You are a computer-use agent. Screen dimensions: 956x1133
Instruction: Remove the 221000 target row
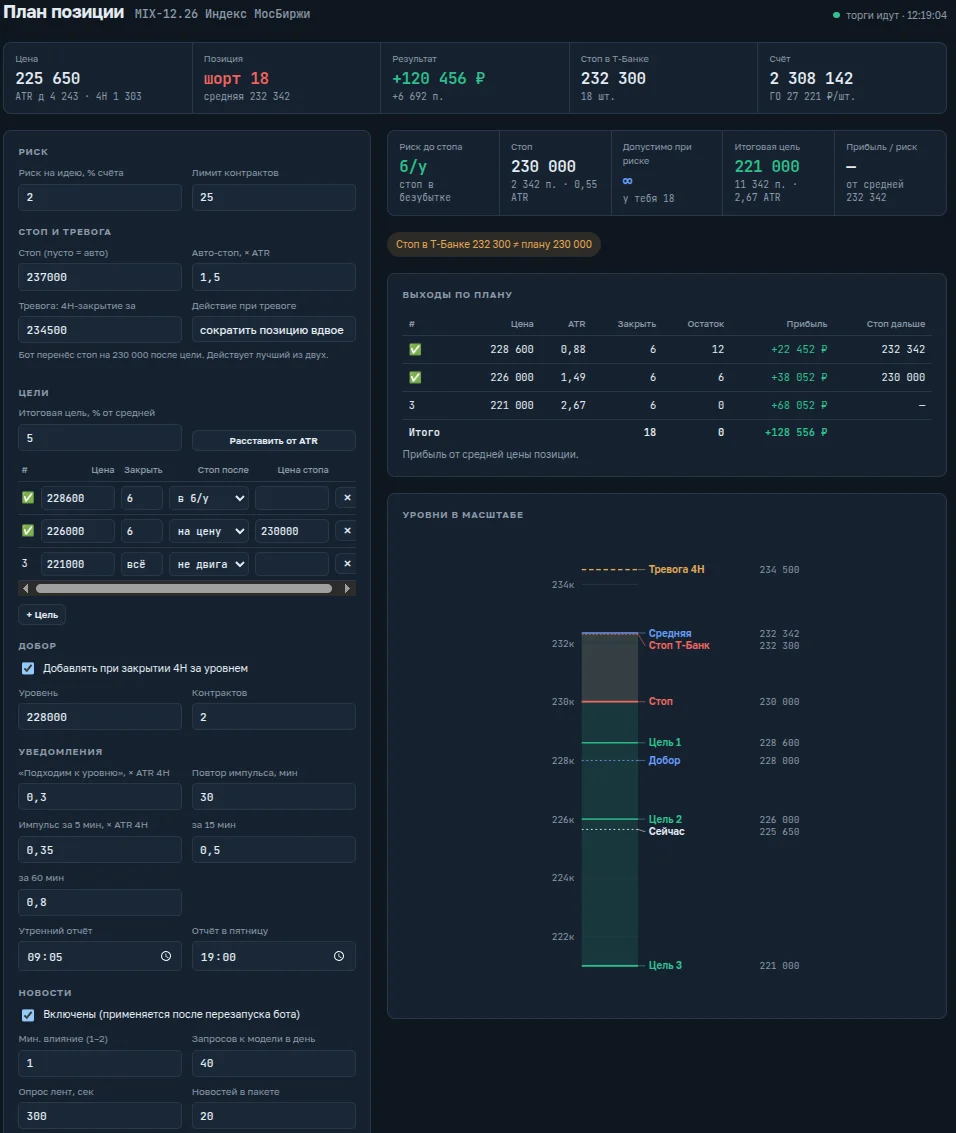(x=347, y=564)
